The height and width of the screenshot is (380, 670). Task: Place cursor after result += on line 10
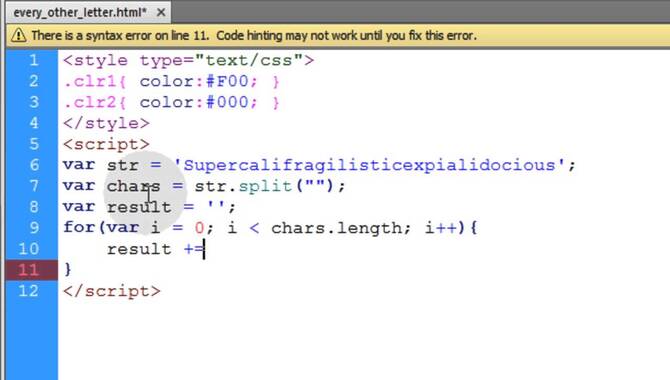click(205, 249)
